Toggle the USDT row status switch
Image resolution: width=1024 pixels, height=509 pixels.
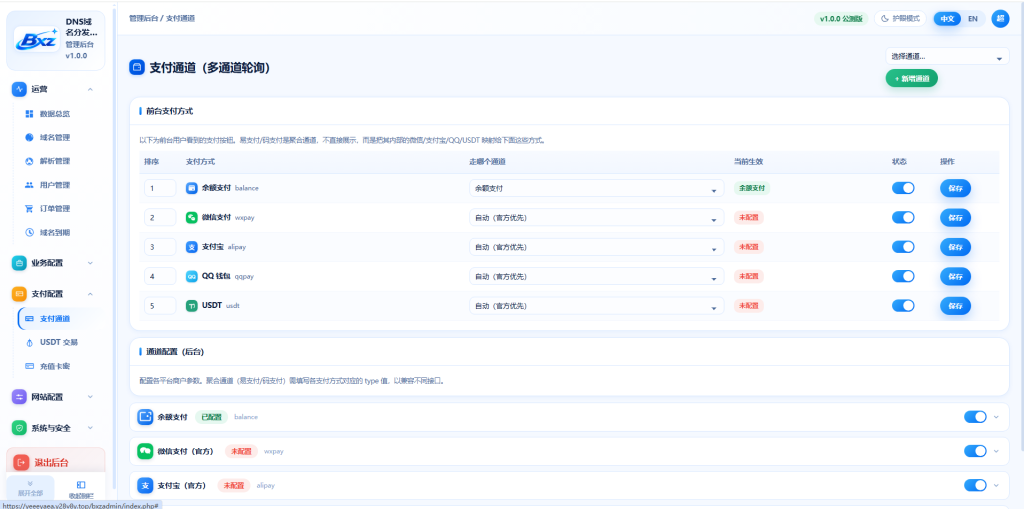[903, 306]
